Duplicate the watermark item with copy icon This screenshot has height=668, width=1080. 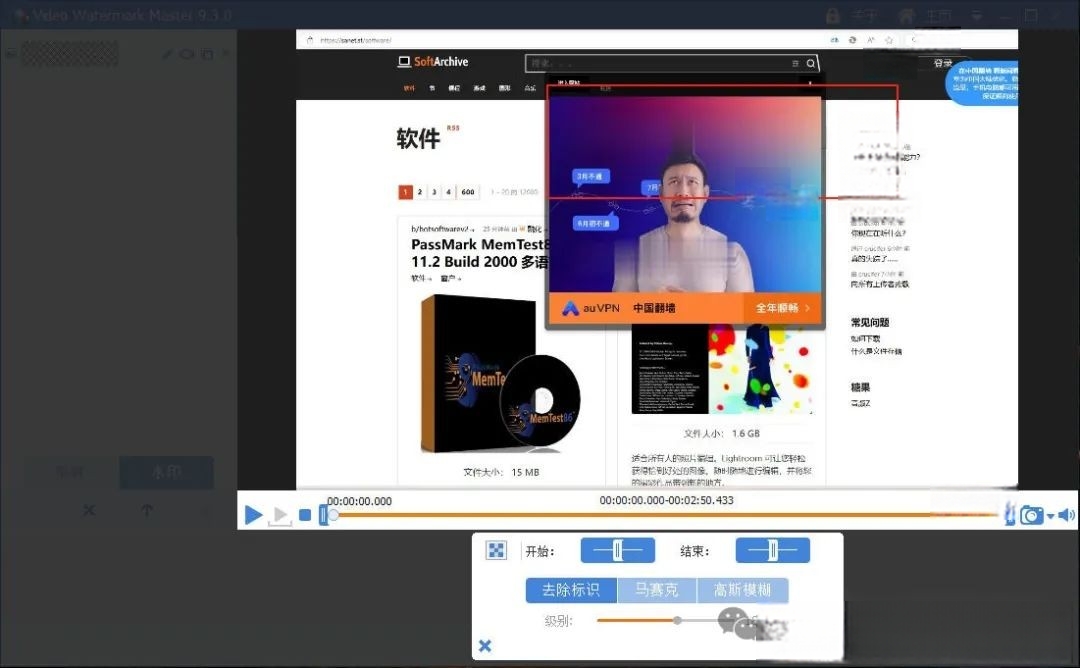(x=207, y=54)
